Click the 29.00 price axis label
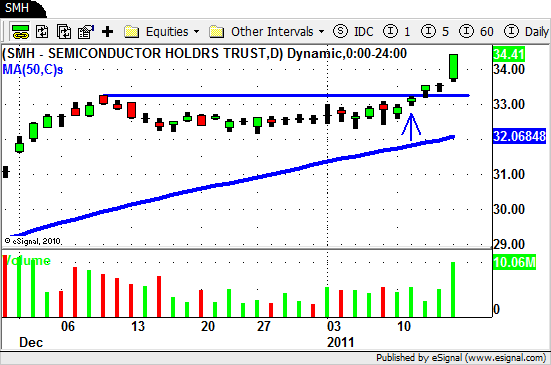Viewport: 551px width, 365px height. (509, 244)
